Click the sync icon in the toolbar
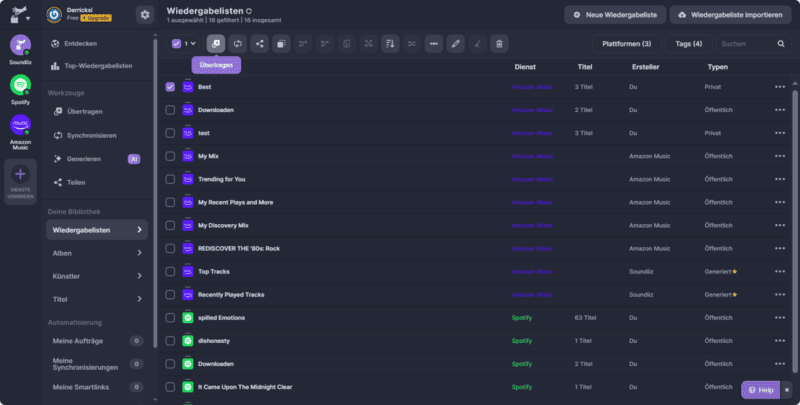 [237, 43]
